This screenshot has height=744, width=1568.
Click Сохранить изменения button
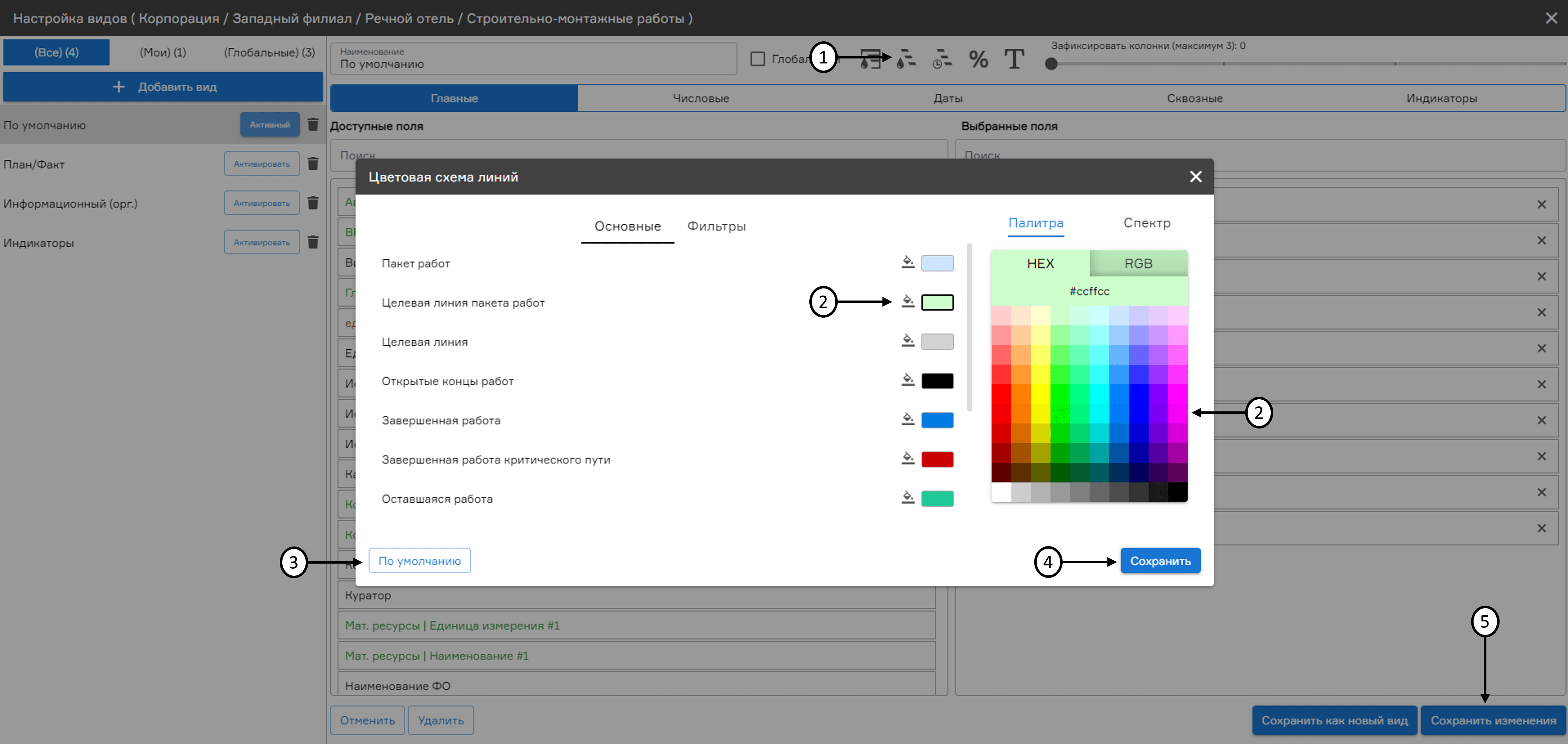click(1493, 720)
